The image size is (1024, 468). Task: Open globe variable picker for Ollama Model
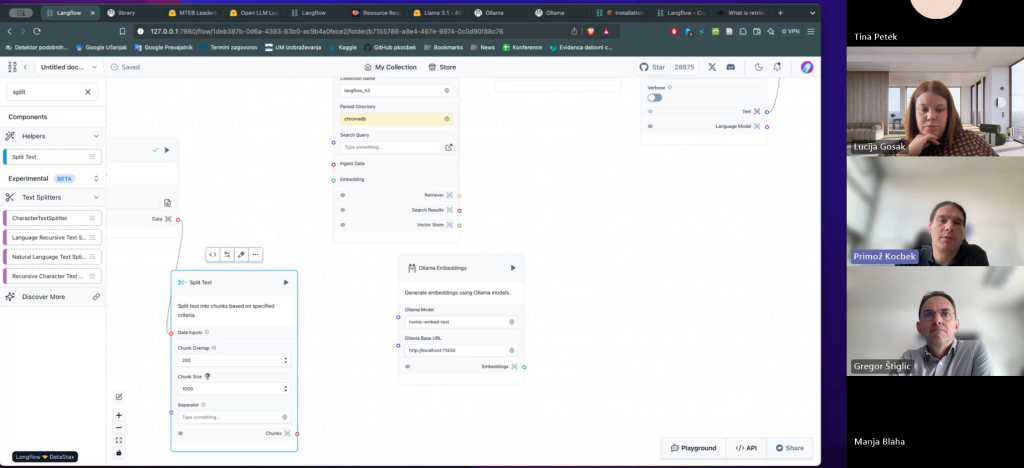coord(512,322)
